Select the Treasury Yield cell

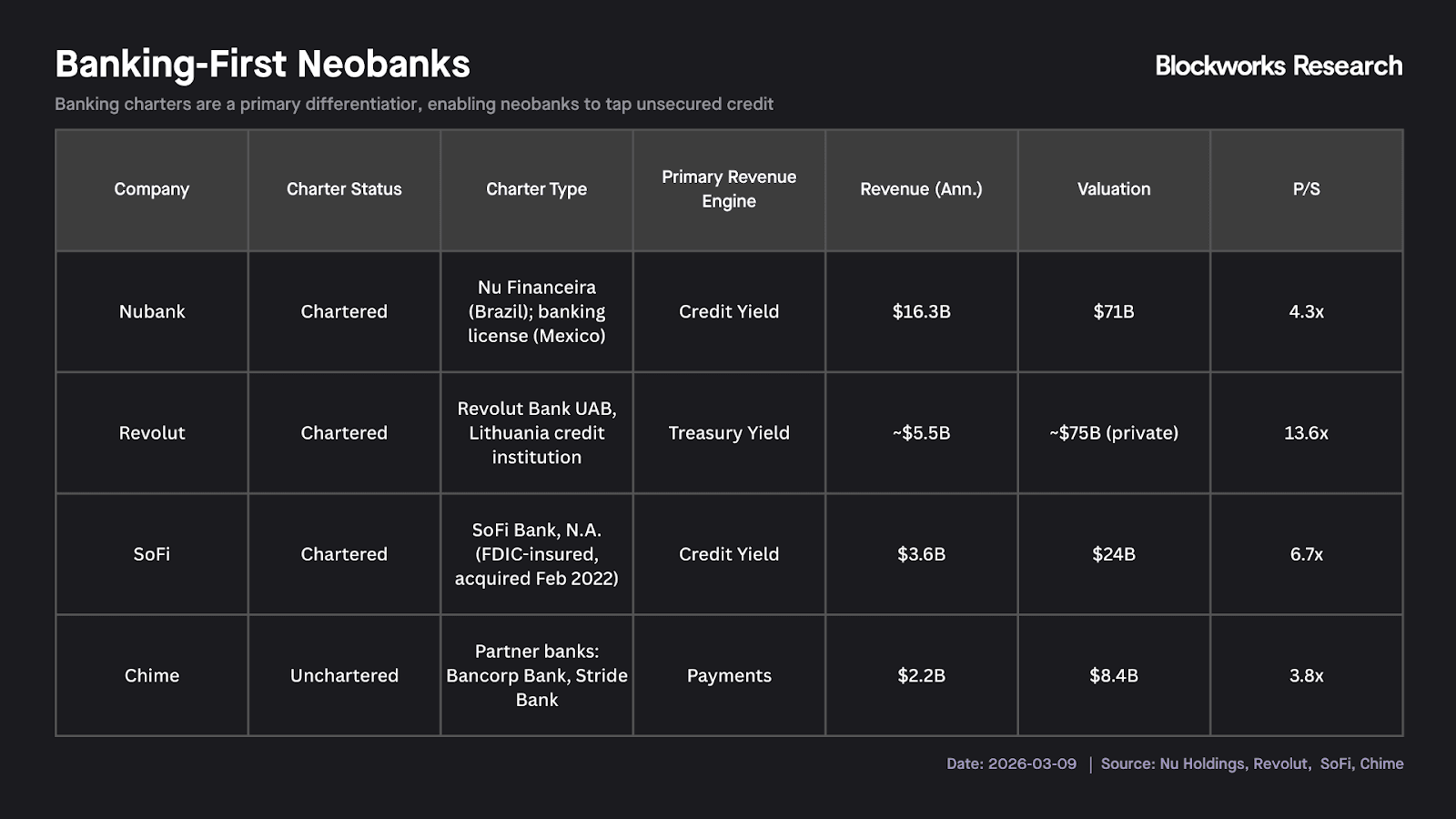point(729,433)
